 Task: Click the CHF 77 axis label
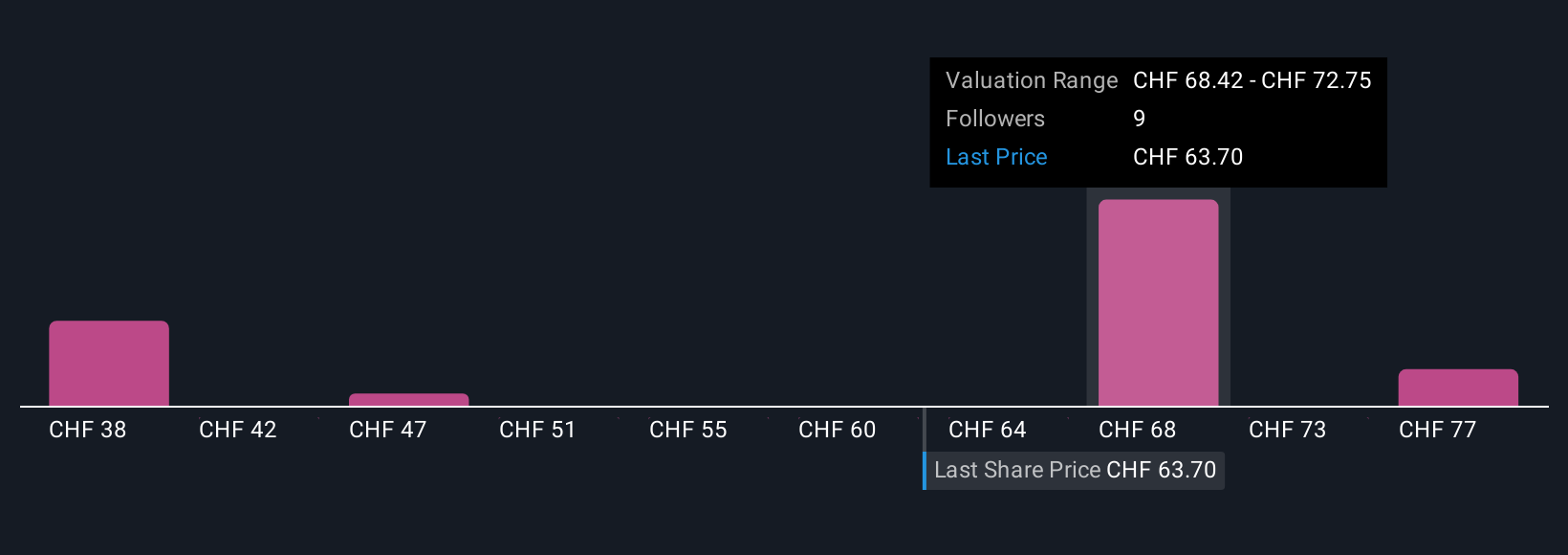pos(1438,430)
